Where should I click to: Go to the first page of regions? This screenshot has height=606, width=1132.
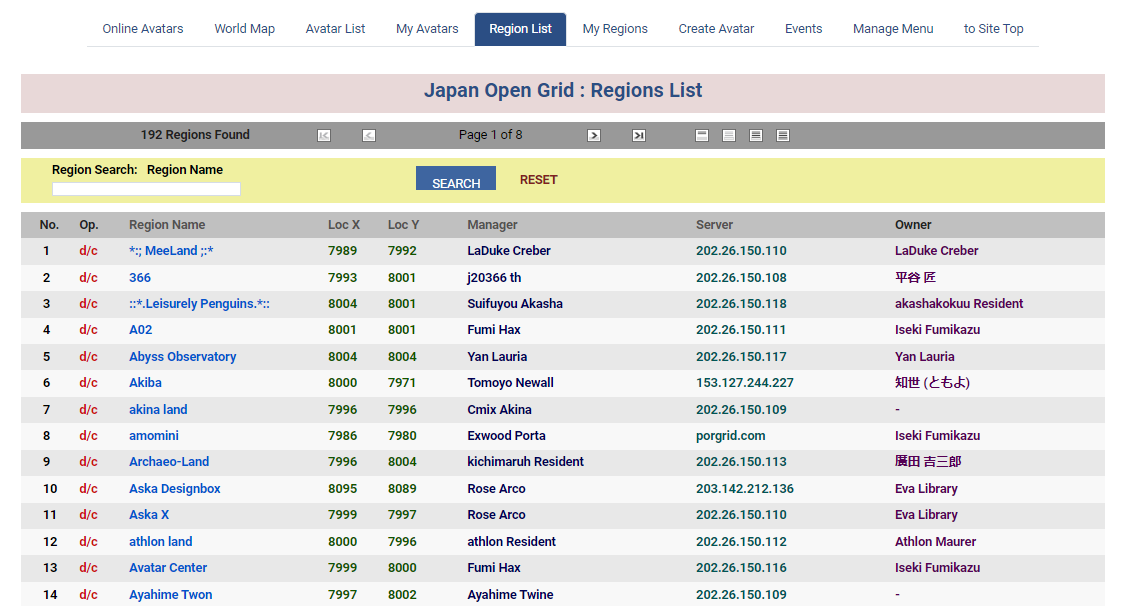pos(324,136)
